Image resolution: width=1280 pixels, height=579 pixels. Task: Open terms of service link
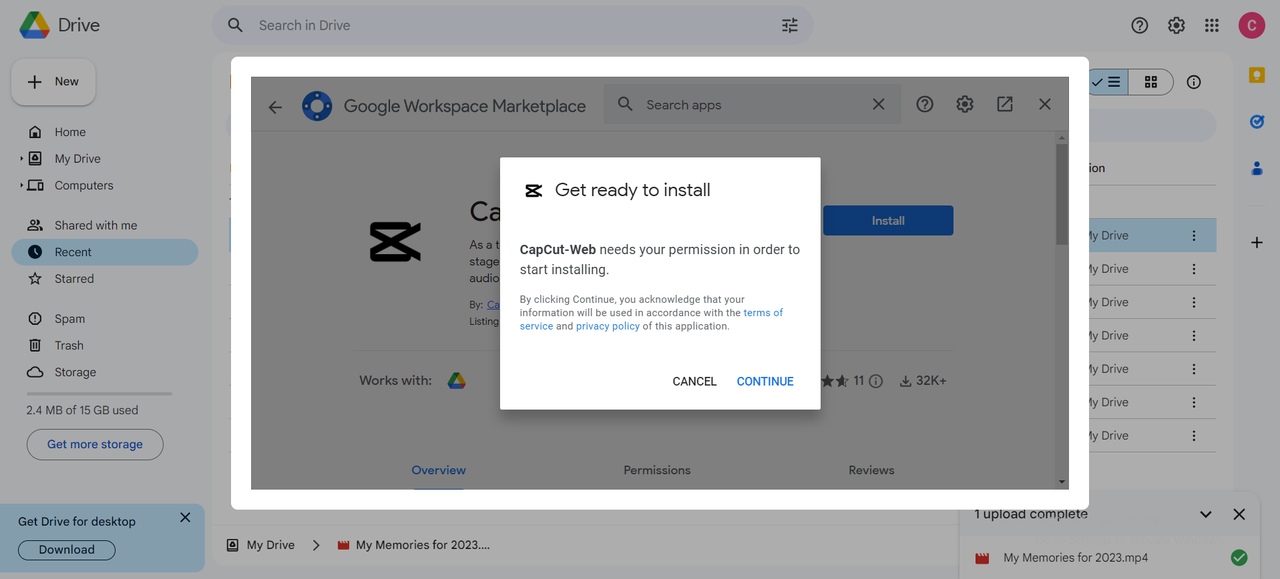pyautogui.click(x=763, y=313)
